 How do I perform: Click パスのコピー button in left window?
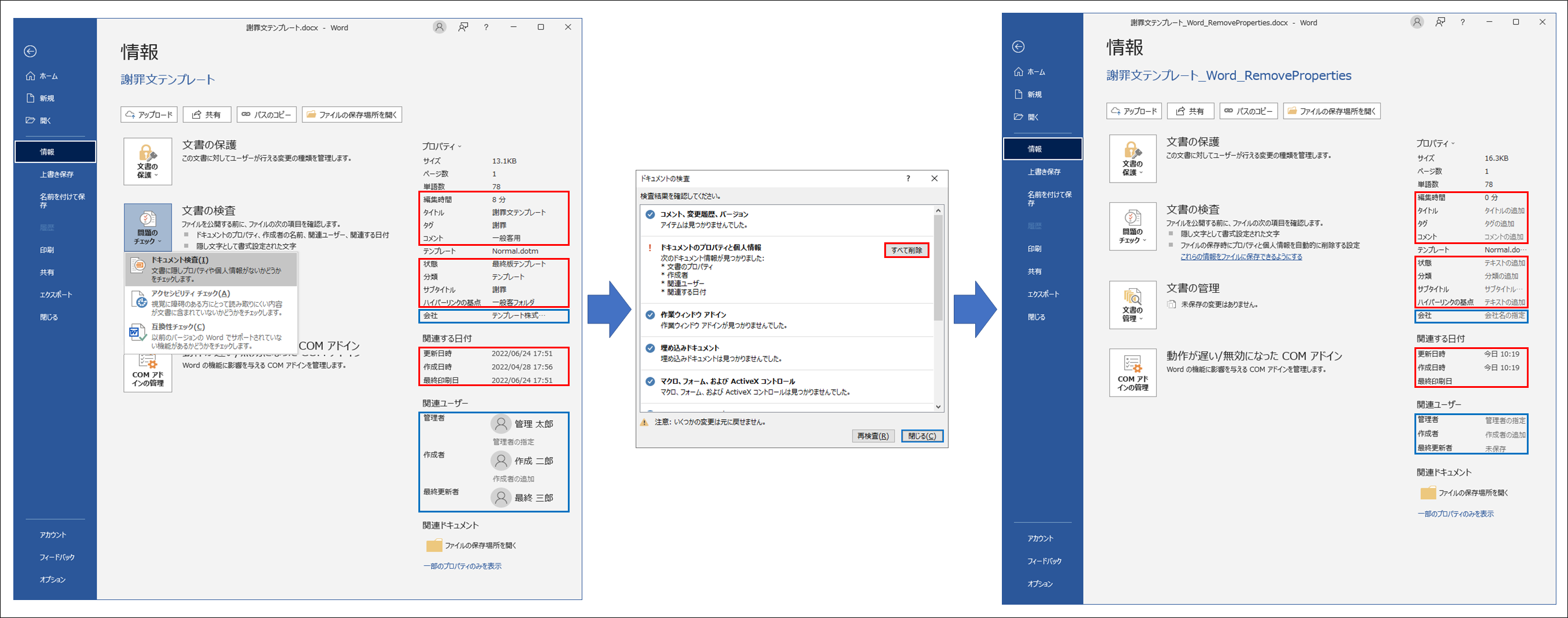(x=267, y=114)
